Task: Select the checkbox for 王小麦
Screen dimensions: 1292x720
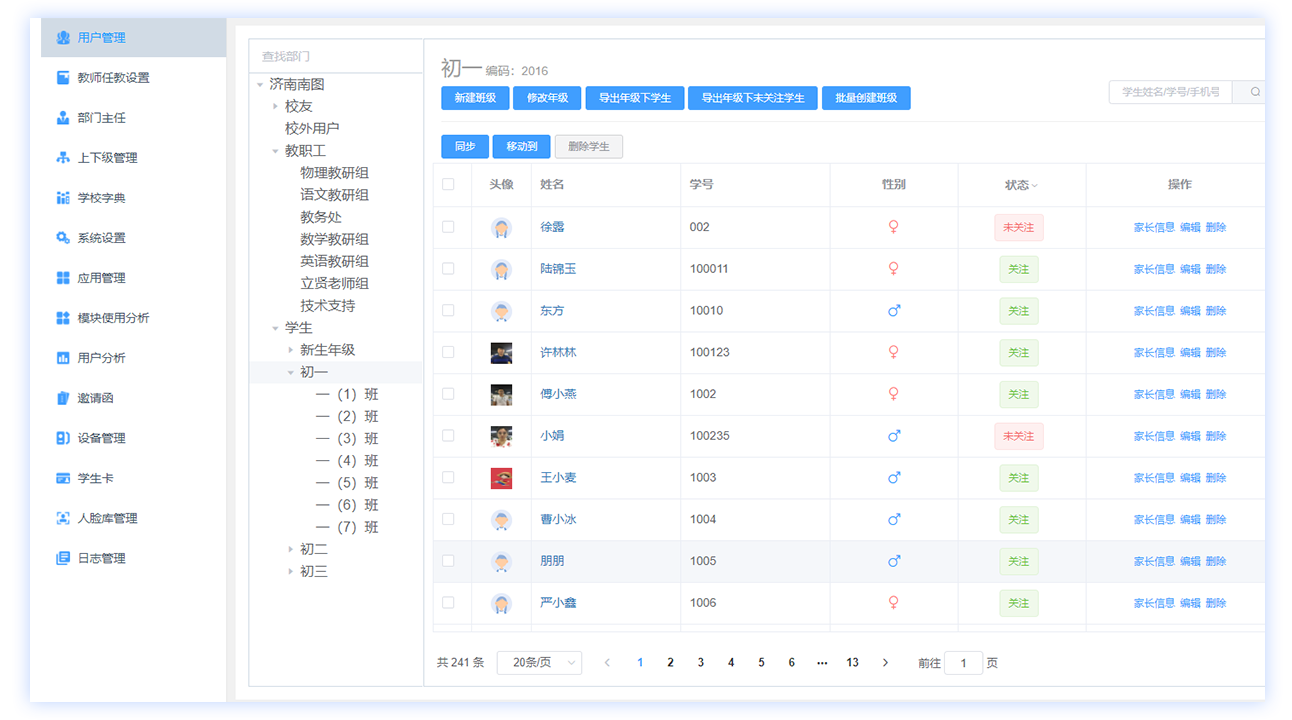Action: [448, 478]
